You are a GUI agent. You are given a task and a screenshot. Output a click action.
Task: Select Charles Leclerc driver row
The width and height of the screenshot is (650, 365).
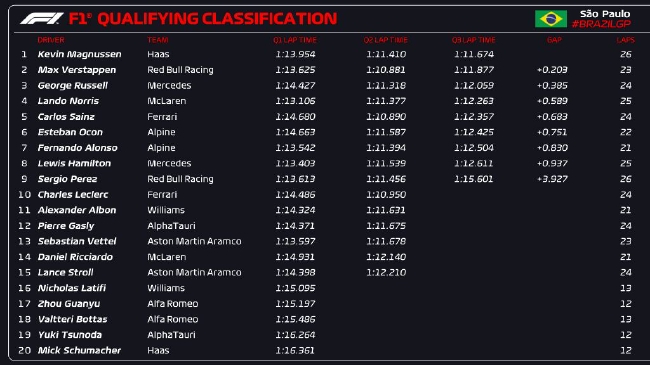point(325,195)
